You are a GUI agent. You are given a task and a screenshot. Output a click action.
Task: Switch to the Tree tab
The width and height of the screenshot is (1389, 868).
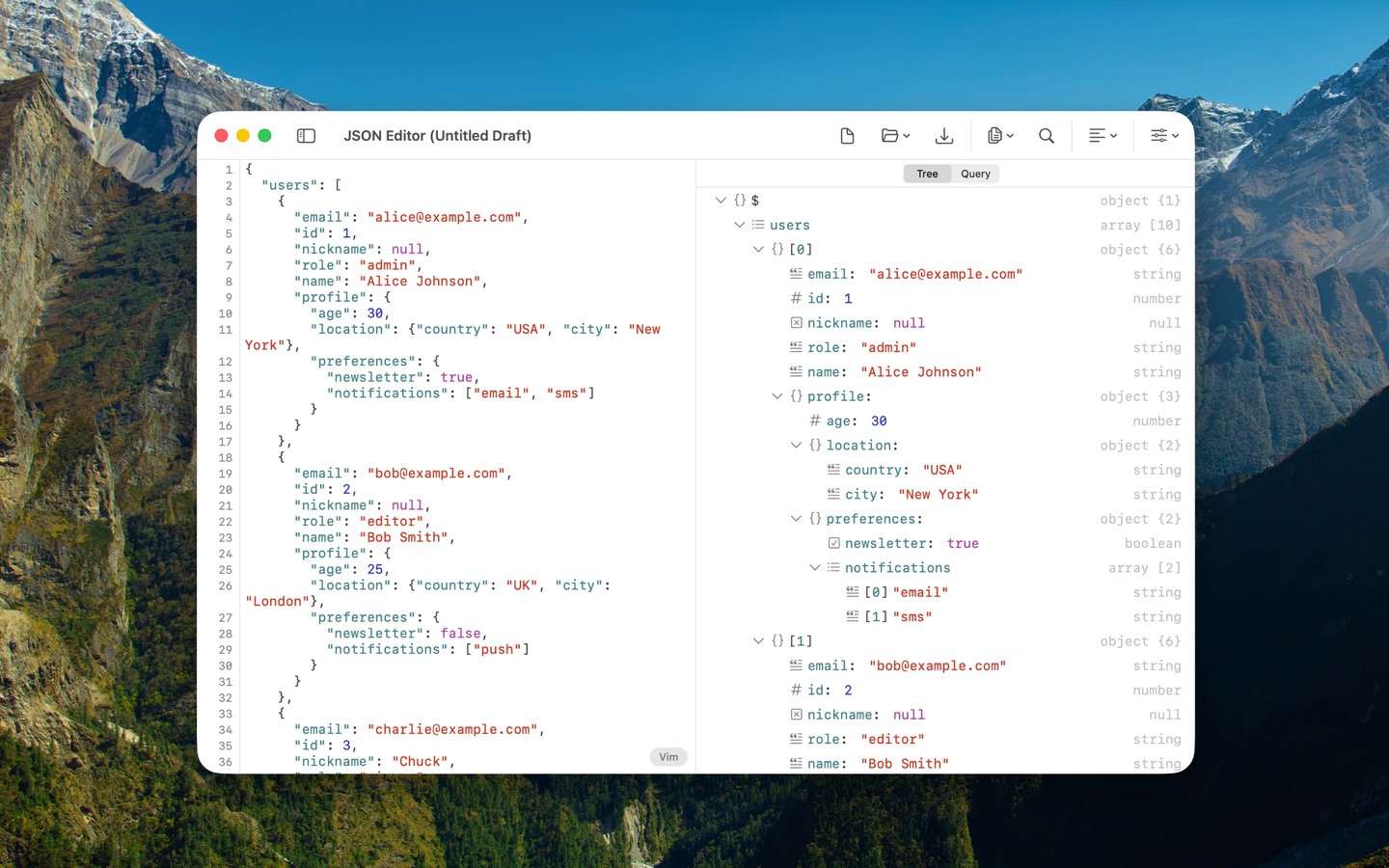point(927,174)
